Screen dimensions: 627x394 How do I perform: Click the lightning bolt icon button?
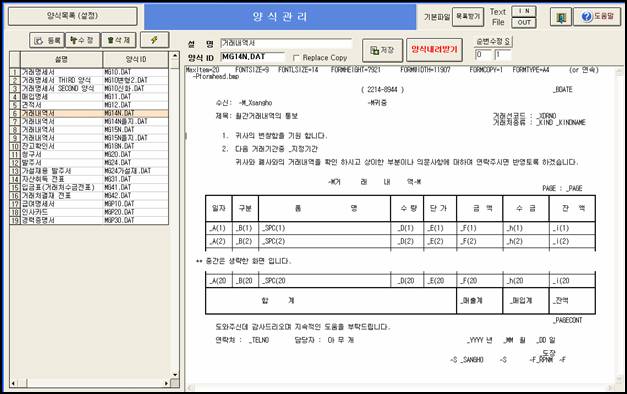click(154, 40)
